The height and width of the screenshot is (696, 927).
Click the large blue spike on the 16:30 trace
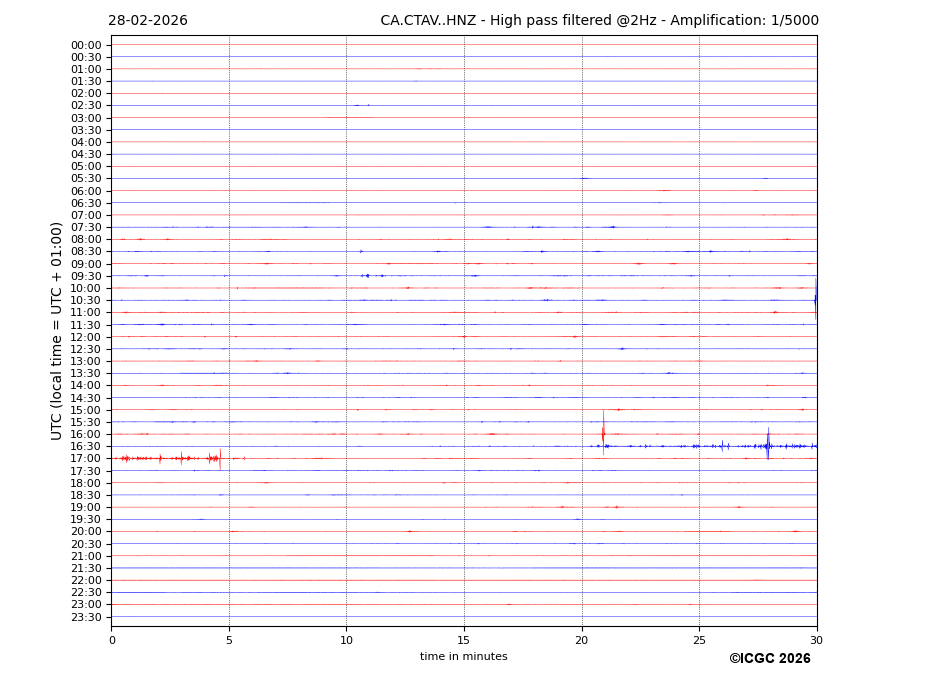[x=768, y=445]
